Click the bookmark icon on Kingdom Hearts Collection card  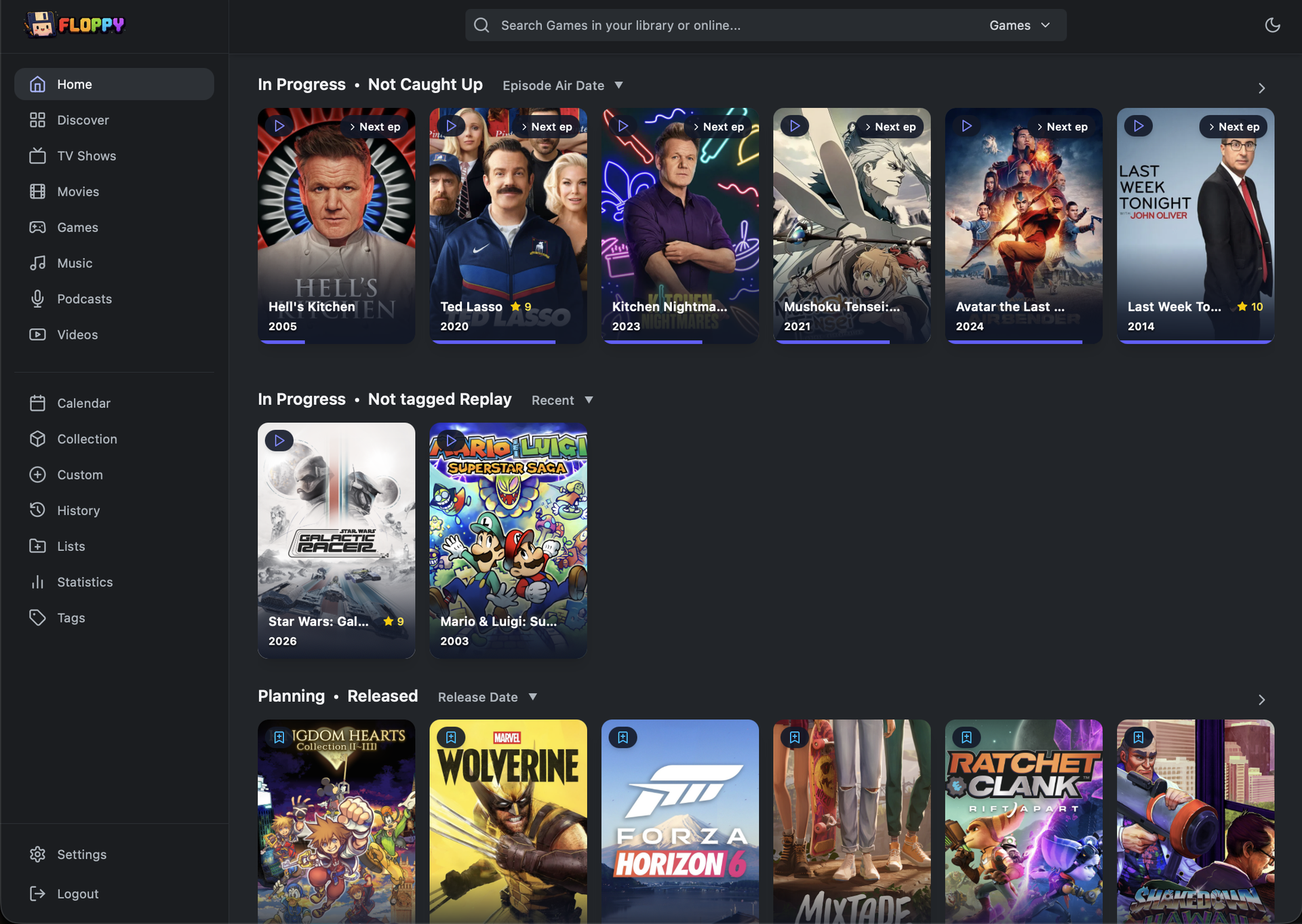pyautogui.click(x=279, y=738)
